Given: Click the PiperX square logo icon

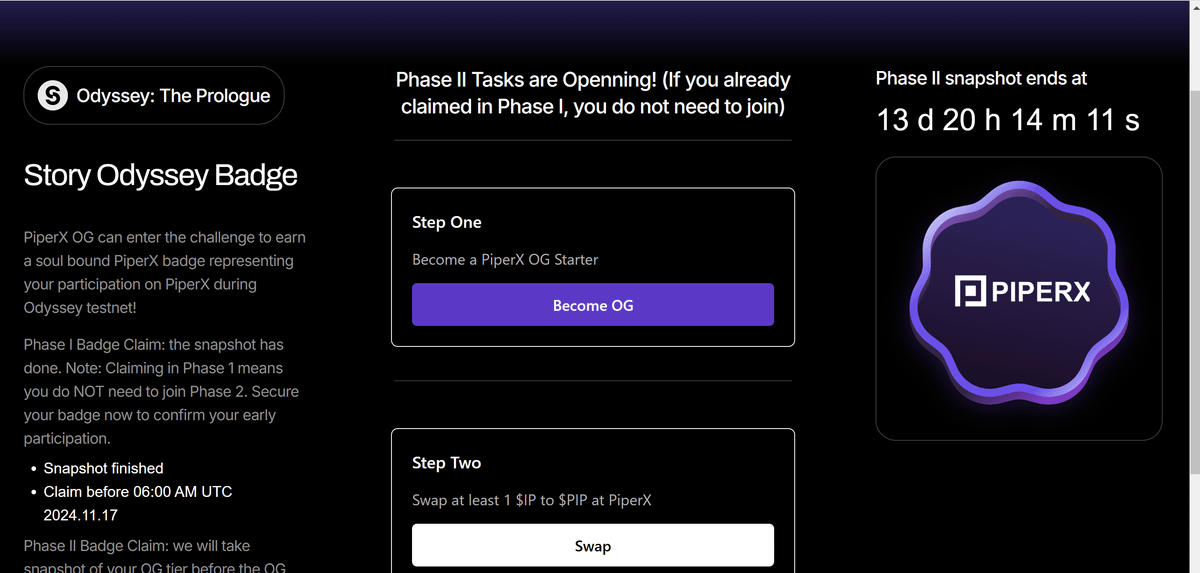Looking at the screenshot, I should [x=970, y=292].
